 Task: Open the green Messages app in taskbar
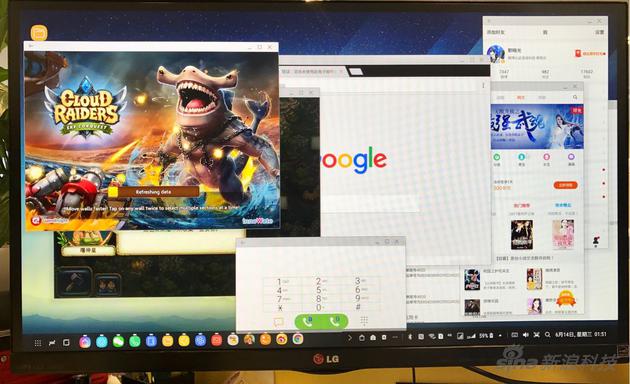118,341
